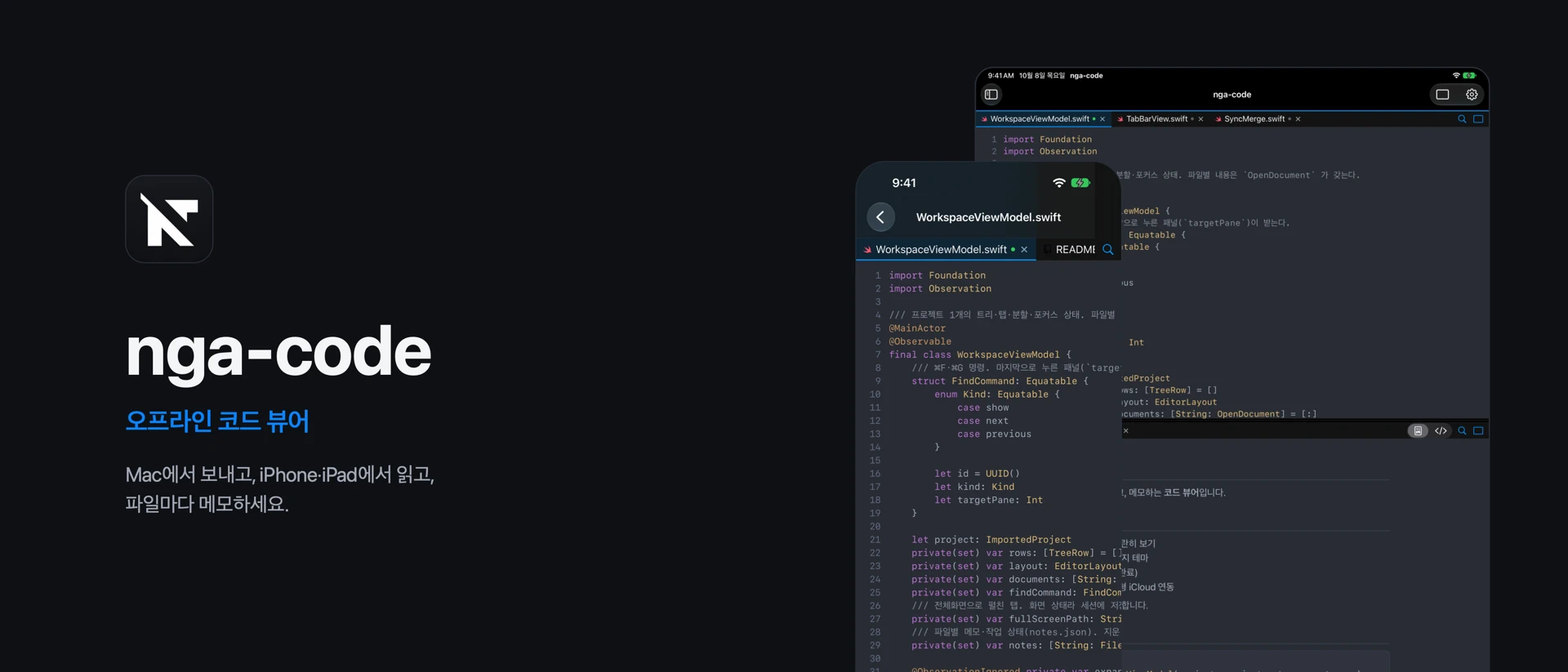Viewport: 1568px width, 672px height.
Task: Click the iPhone Wi-Fi status icon
Action: point(1059,183)
